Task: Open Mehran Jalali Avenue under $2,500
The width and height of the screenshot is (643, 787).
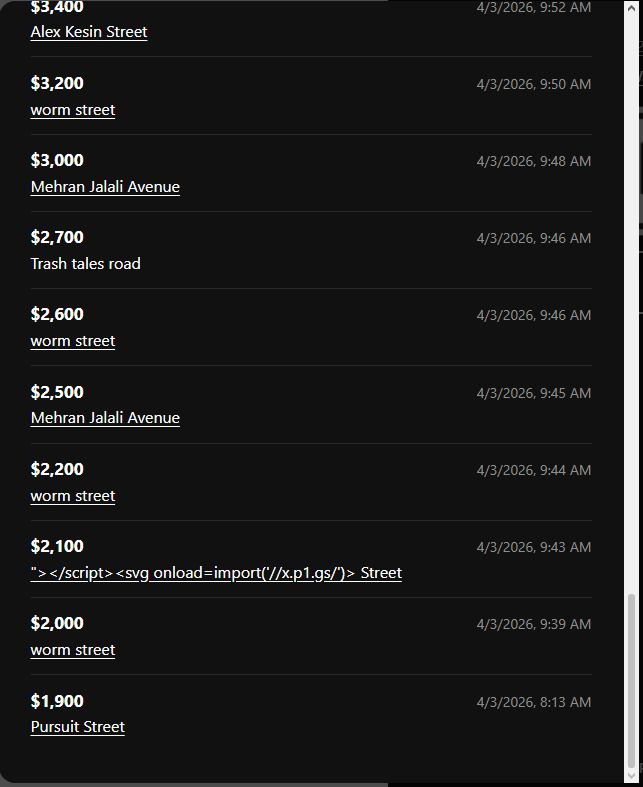Action: coord(105,418)
